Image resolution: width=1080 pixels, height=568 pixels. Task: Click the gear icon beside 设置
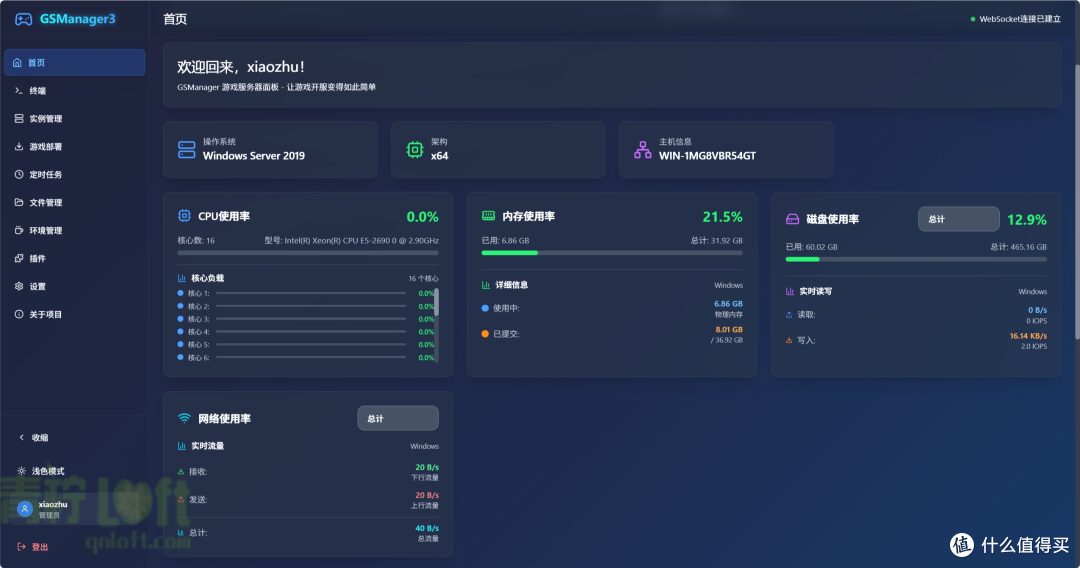click(x=19, y=286)
